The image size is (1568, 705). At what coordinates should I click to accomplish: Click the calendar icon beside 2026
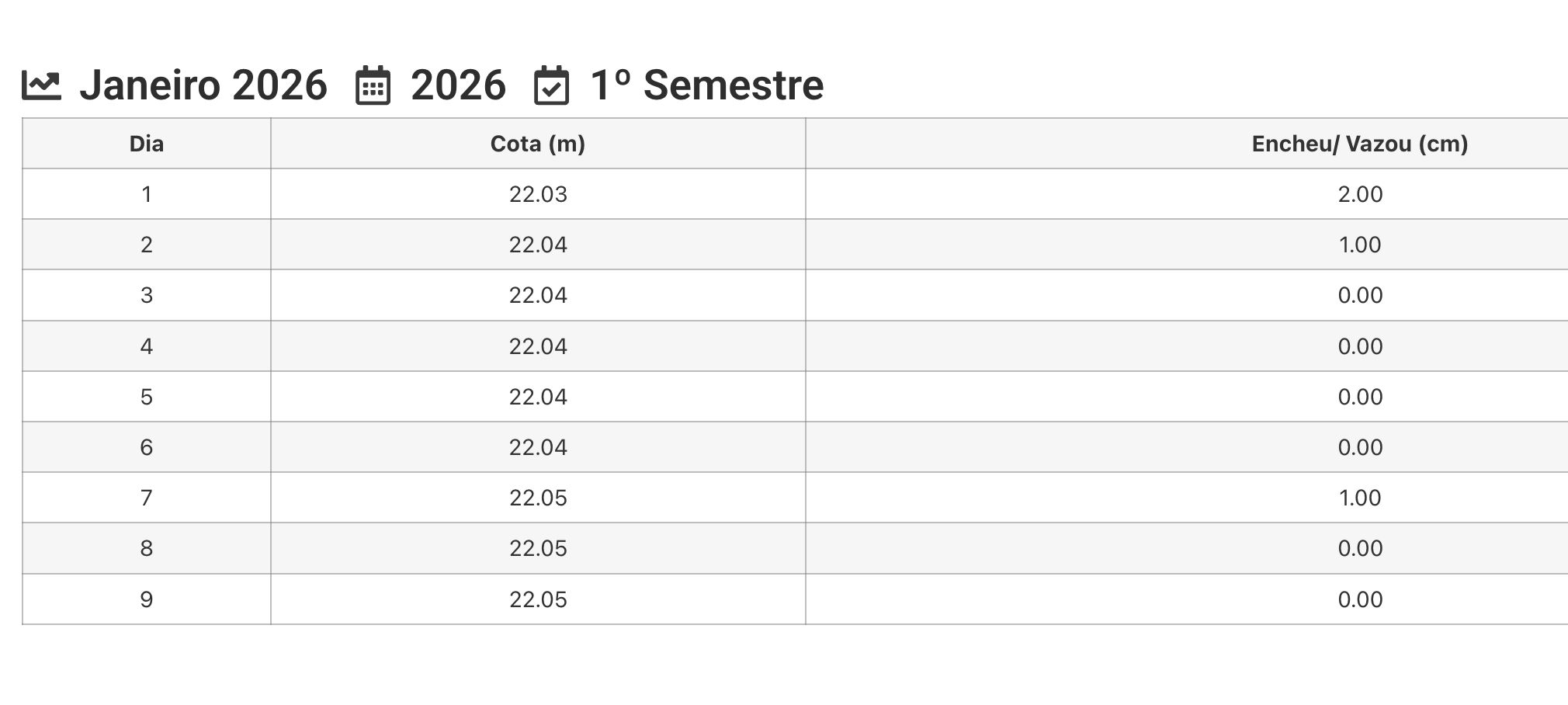(x=373, y=85)
